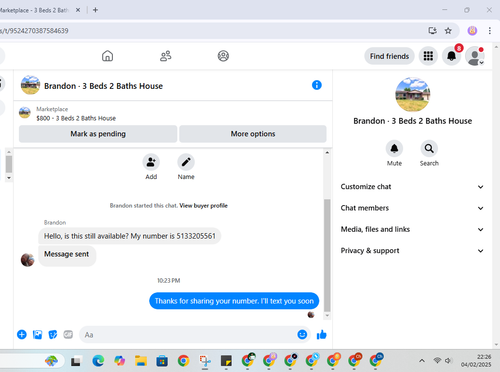500x372 pixels.
Task: Open the volume icon in system tray
Action: (x=448, y=361)
